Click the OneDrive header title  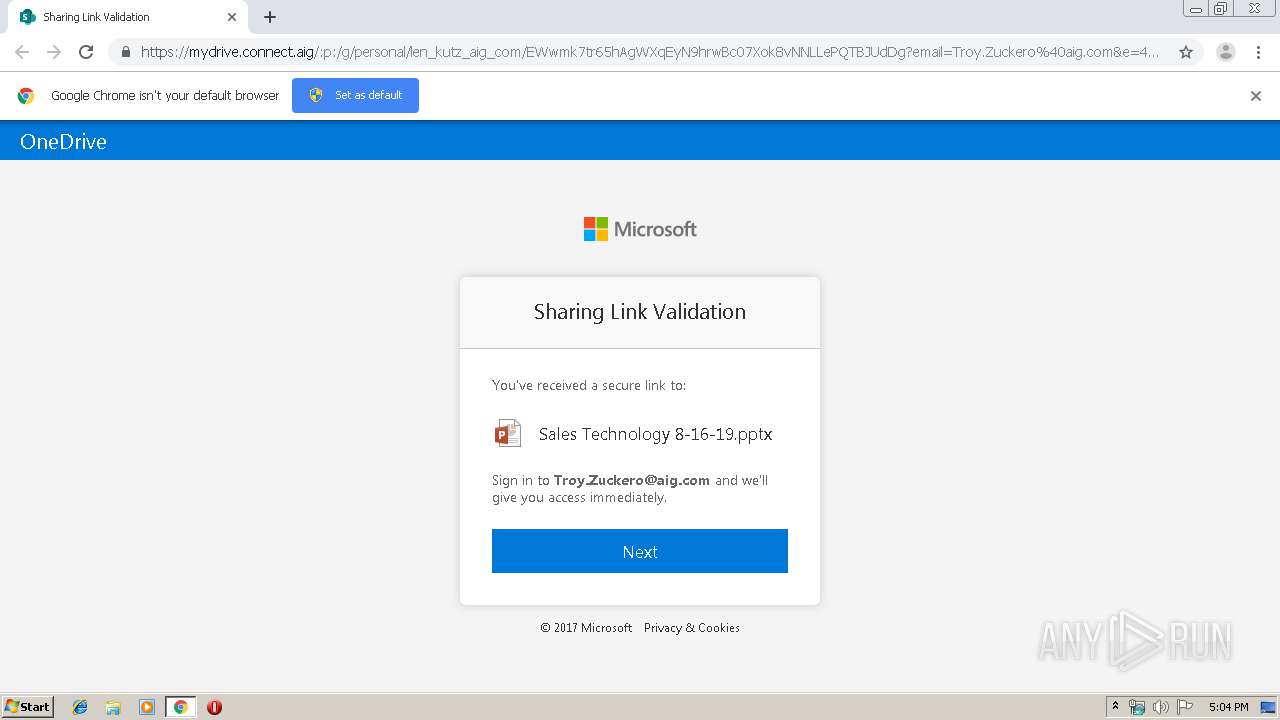click(x=63, y=141)
